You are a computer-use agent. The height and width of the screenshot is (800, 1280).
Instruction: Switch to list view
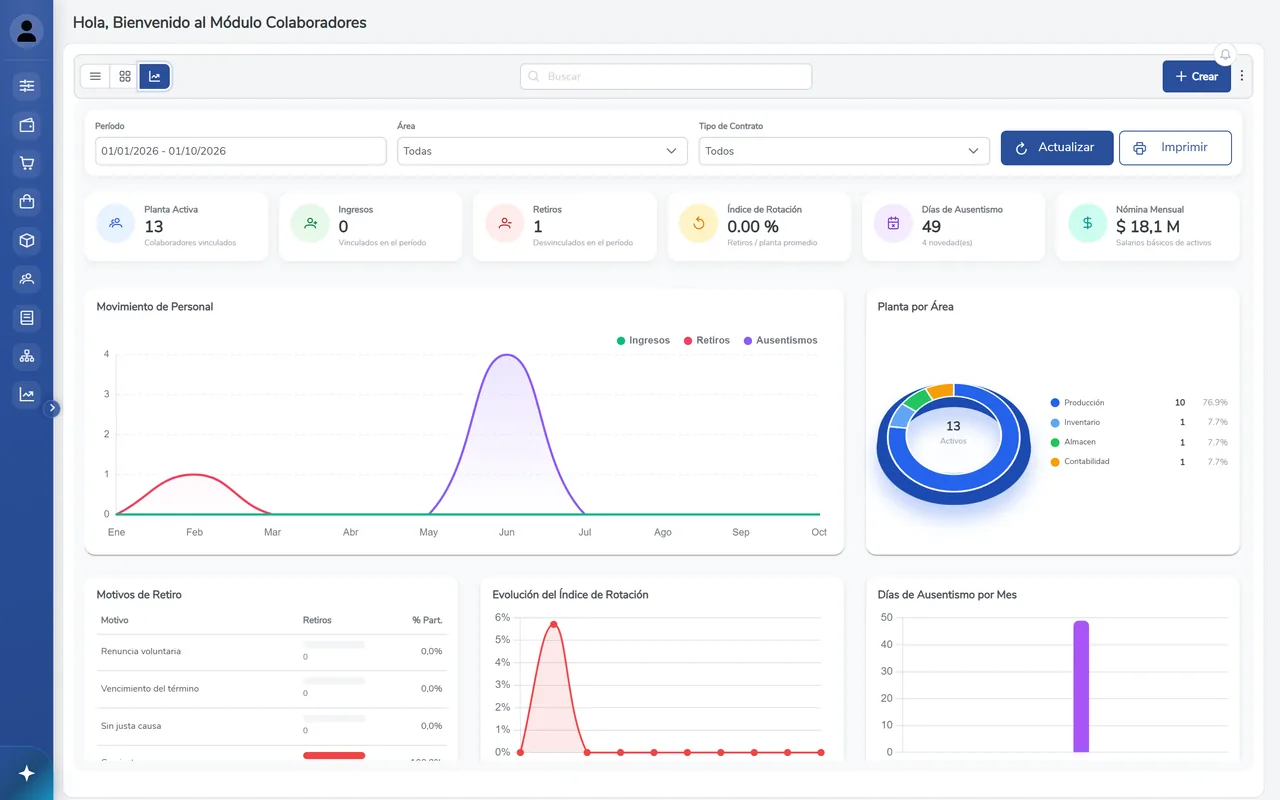95,76
